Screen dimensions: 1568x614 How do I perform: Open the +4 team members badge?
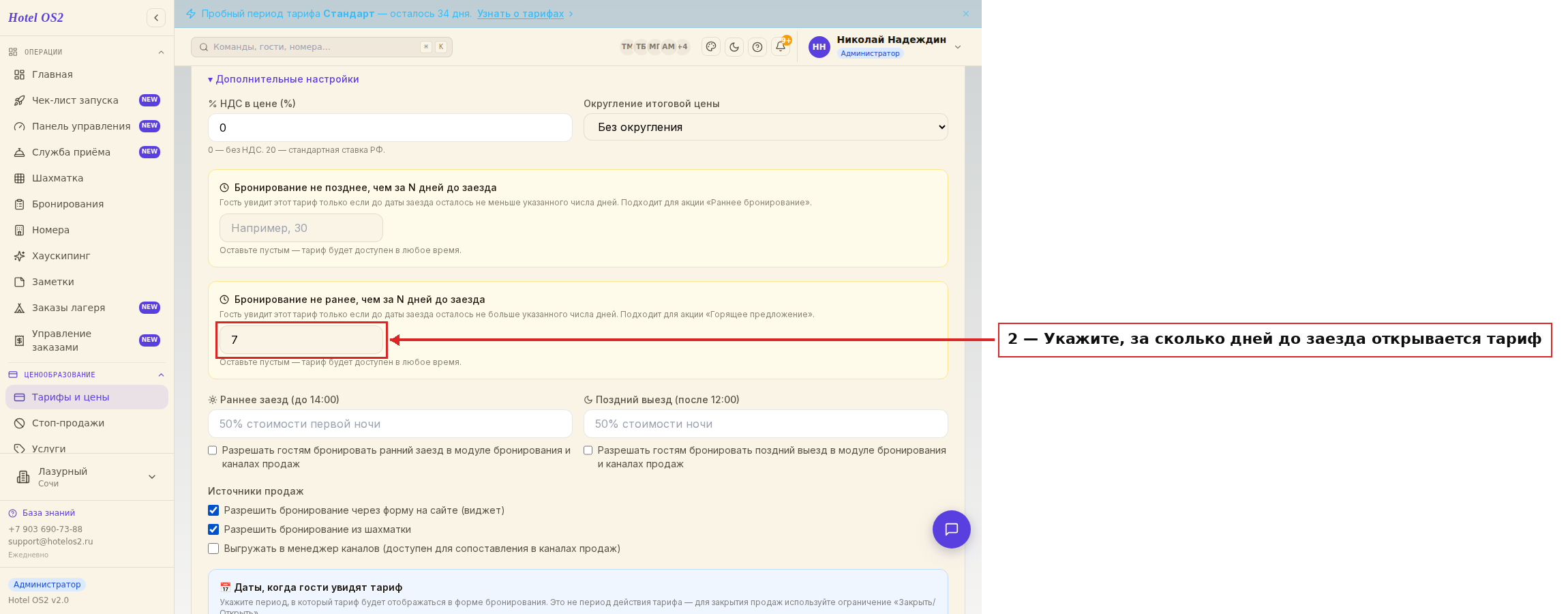pos(682,47)
